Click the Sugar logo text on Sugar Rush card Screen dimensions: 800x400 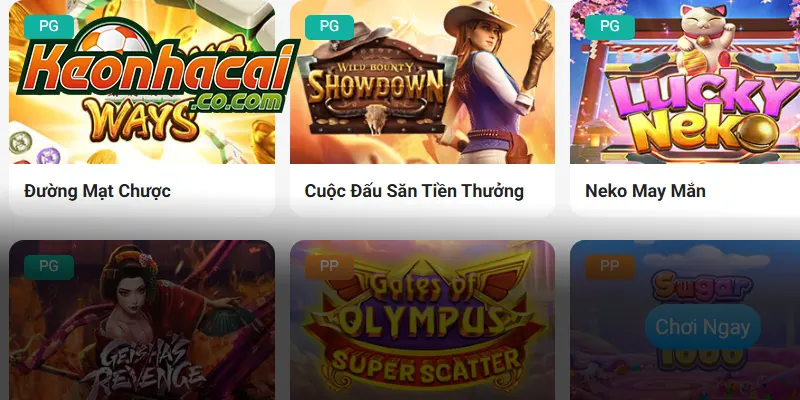703,287
